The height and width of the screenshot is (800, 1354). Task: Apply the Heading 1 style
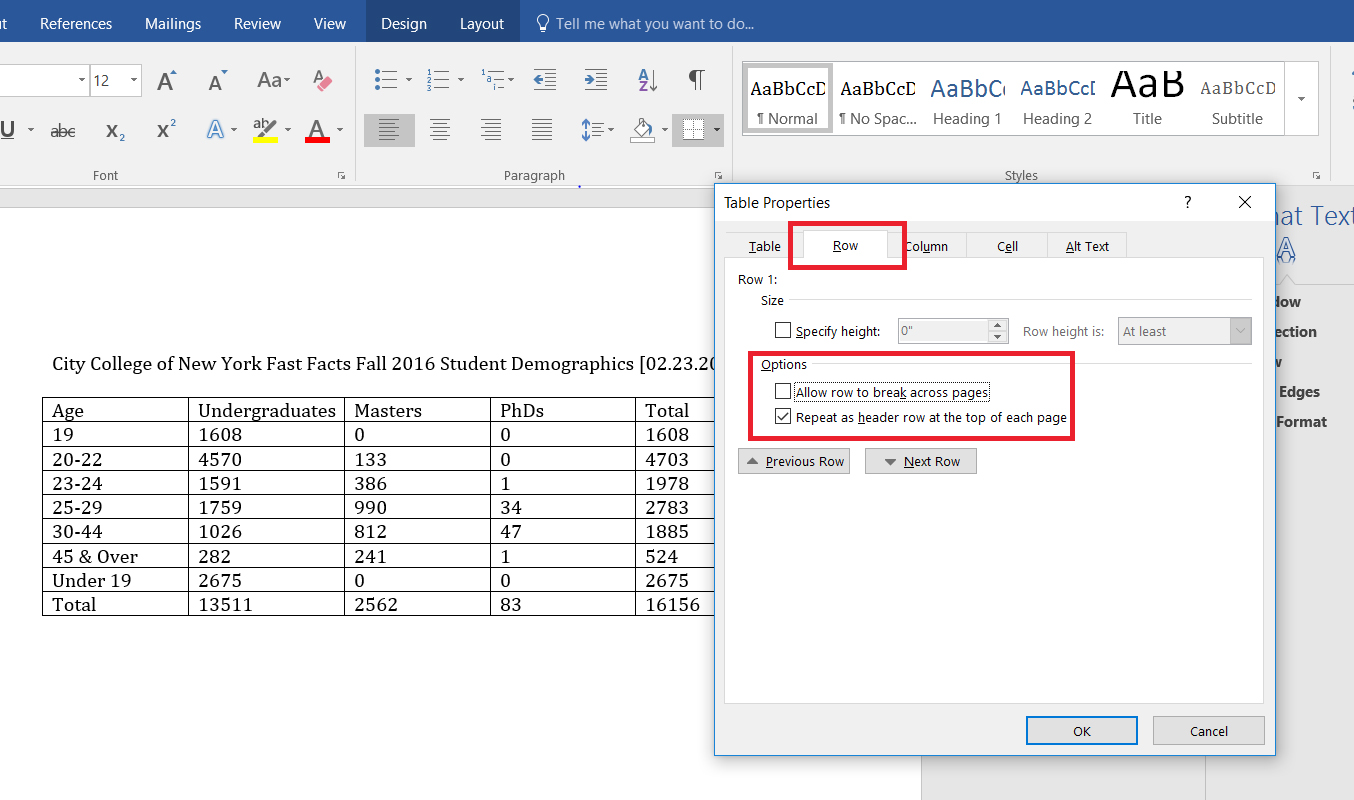tap(967, 98)
